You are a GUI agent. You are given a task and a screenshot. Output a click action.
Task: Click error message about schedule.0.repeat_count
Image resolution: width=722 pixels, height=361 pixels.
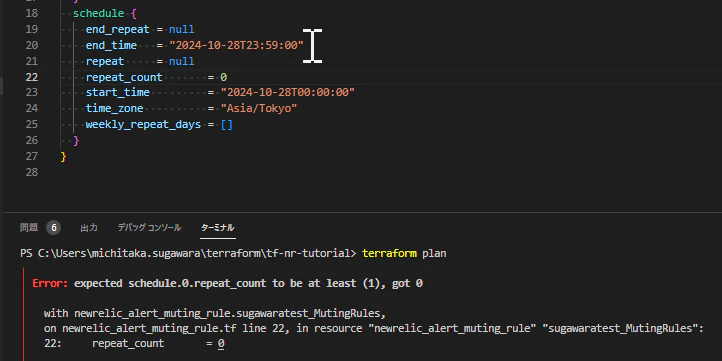pos(248,283)
